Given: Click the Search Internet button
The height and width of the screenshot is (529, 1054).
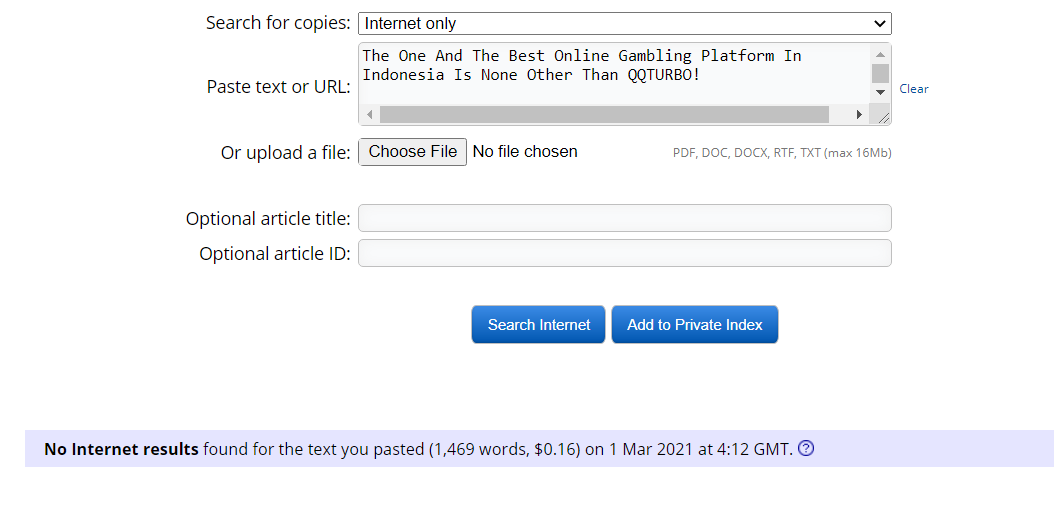Looking at the screenshot, I should (x=538, y=325).
